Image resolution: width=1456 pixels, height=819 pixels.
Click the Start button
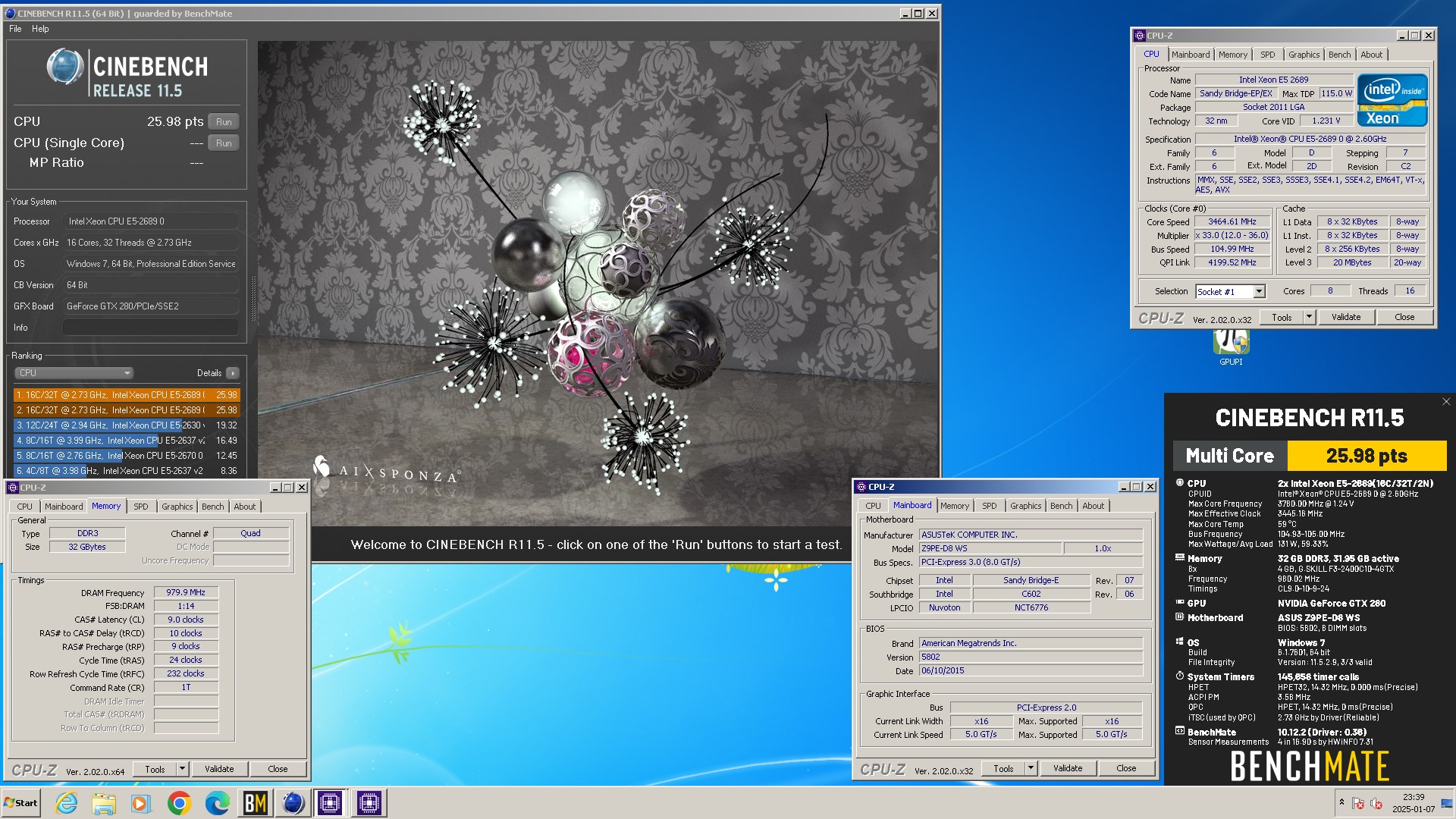point(20,803)
